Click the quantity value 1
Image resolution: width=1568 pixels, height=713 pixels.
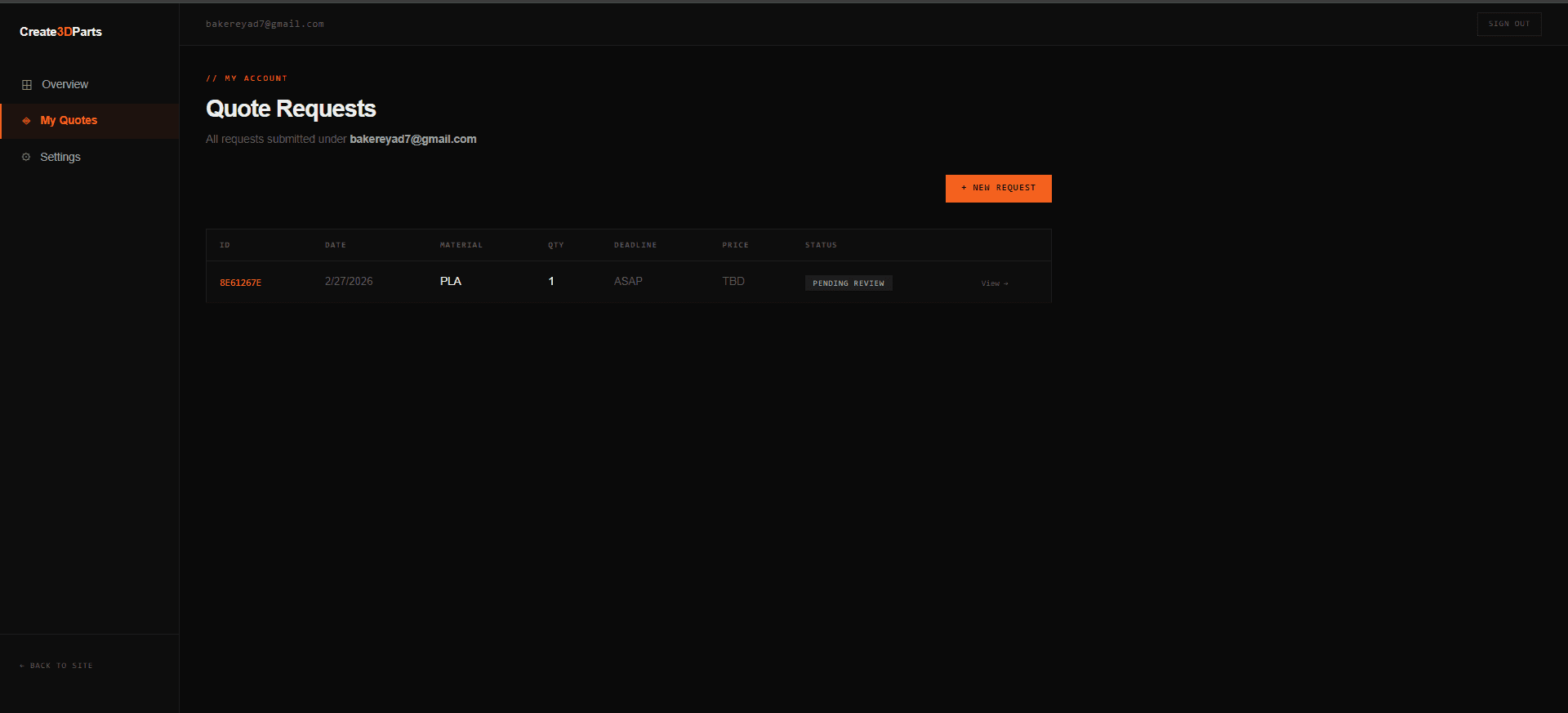point(551,281)
